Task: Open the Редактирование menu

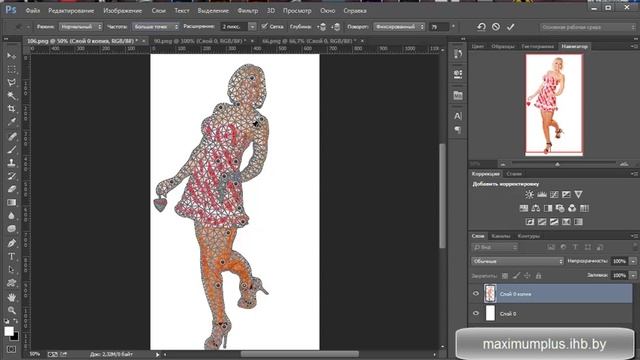Action: (71, 11)
